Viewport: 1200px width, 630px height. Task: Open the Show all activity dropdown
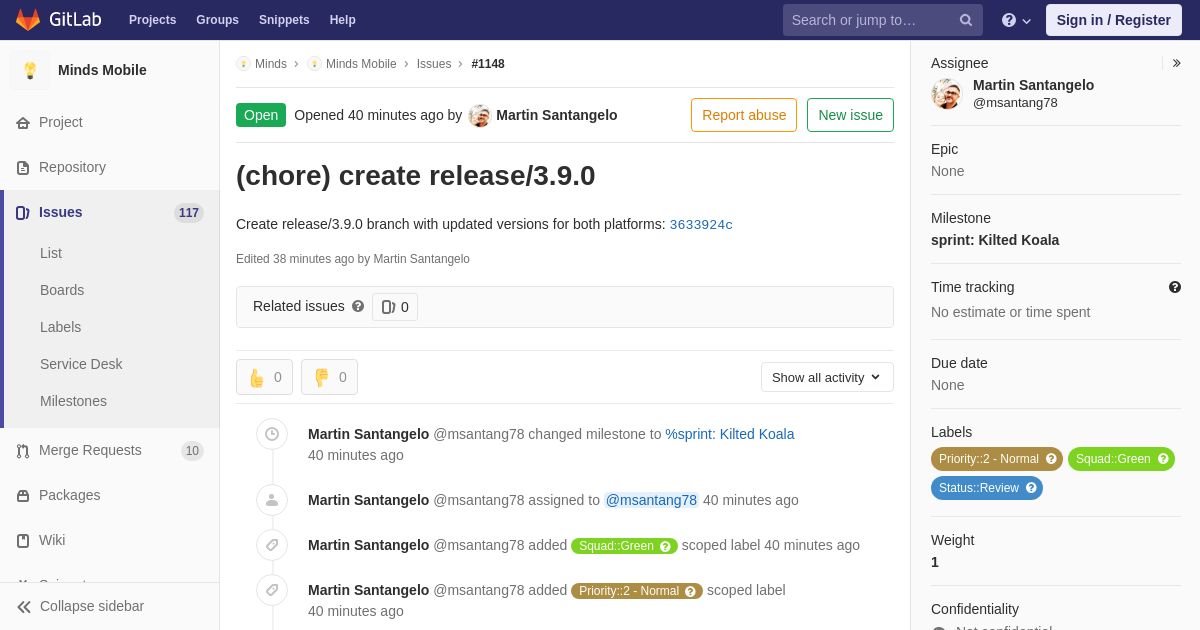coord(827,377)
